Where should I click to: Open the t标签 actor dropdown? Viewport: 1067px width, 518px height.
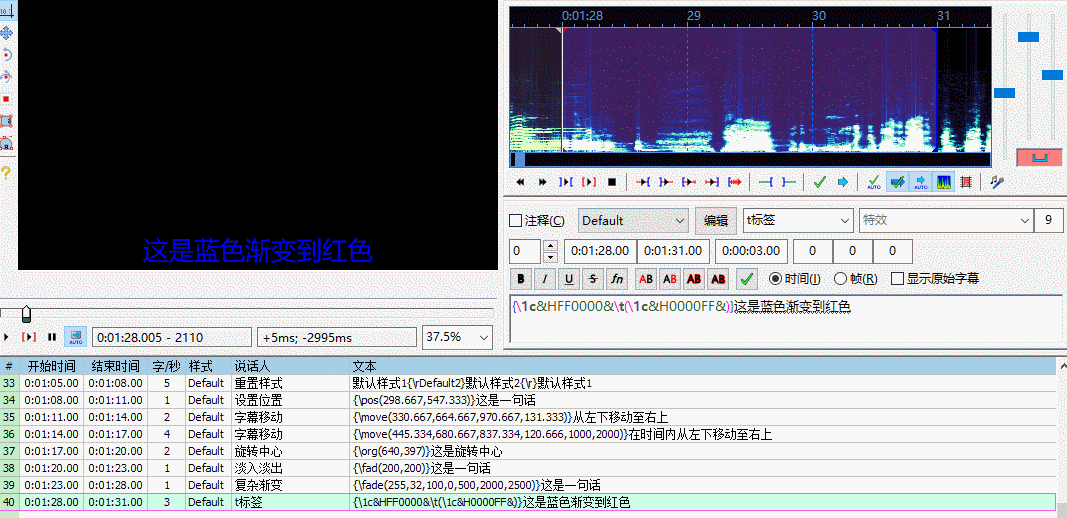point(798,221)
